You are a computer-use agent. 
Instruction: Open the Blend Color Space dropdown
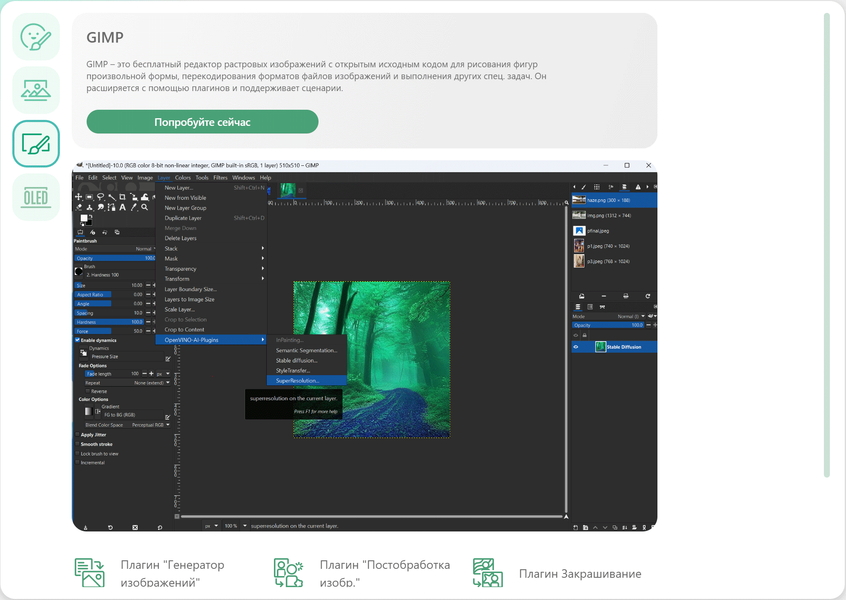click(146, 425)
